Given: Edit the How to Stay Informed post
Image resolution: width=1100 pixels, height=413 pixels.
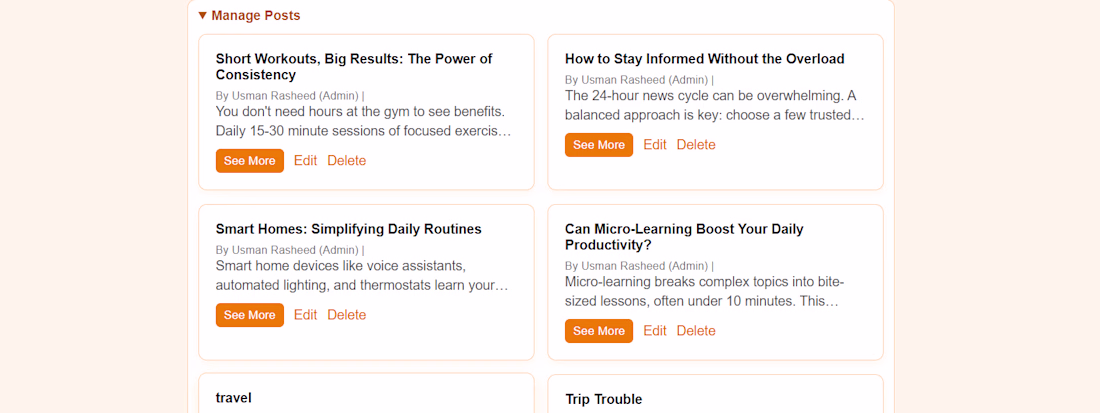Looking at the screenshot, I should pyautogui.click(x=655, y=145).
